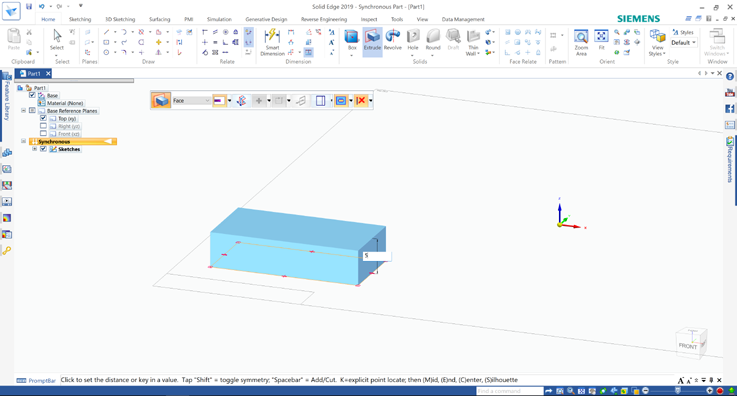Open the Simulation ribbon tab

219,19
